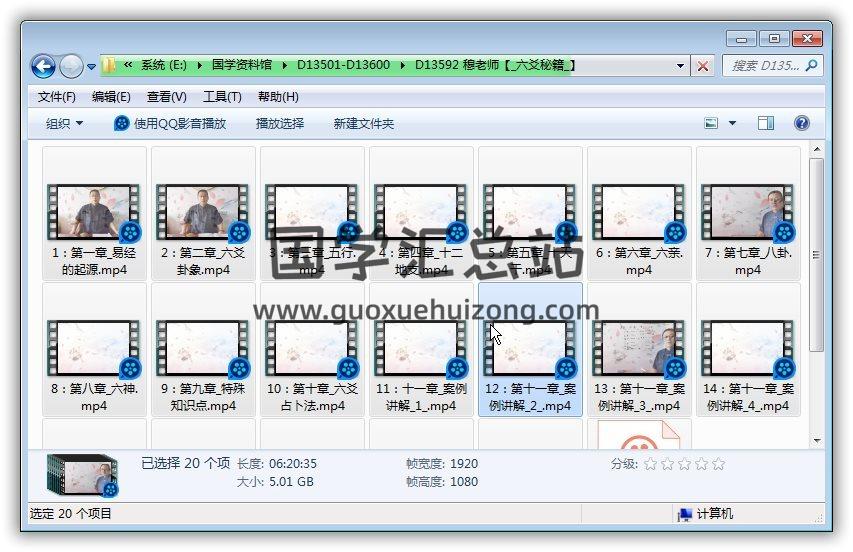Screen dimensions: 853x552
Task: Expand arrow after 系统 (E:) breadcrumb
Action: point(200,66)
